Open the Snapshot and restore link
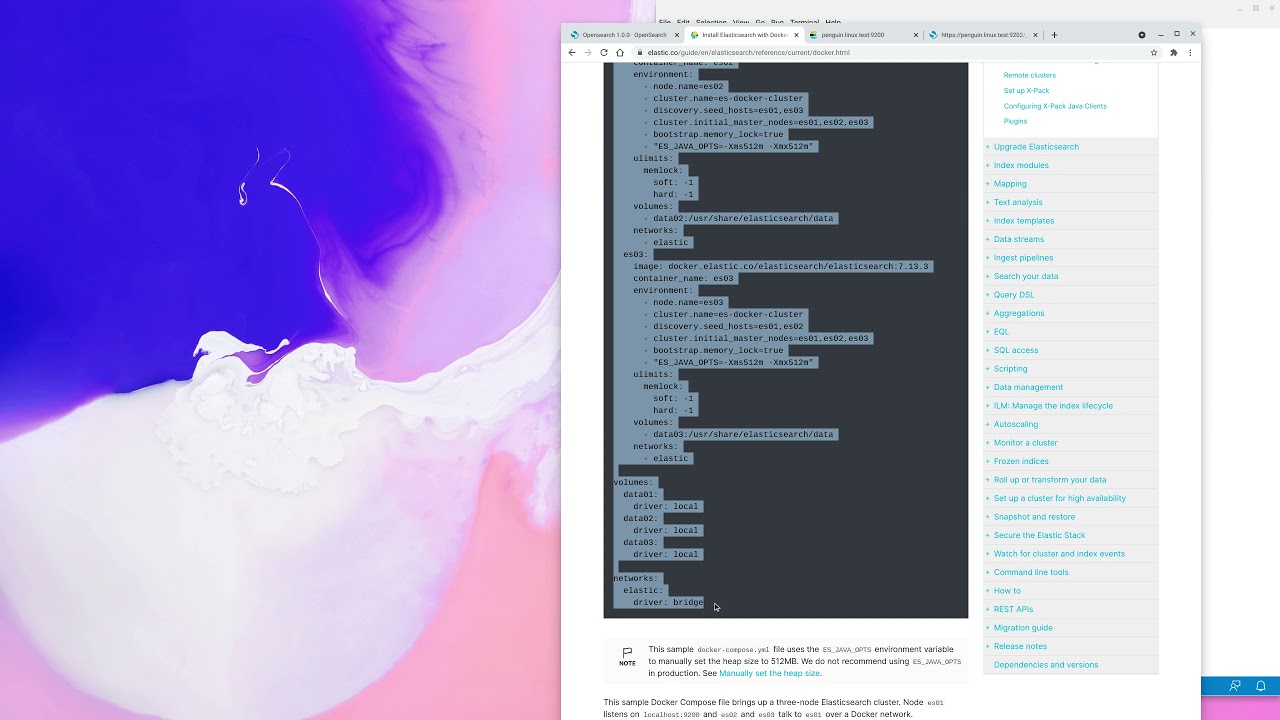The width and height of the screenshot is (1280, 720). point(1034,517)
